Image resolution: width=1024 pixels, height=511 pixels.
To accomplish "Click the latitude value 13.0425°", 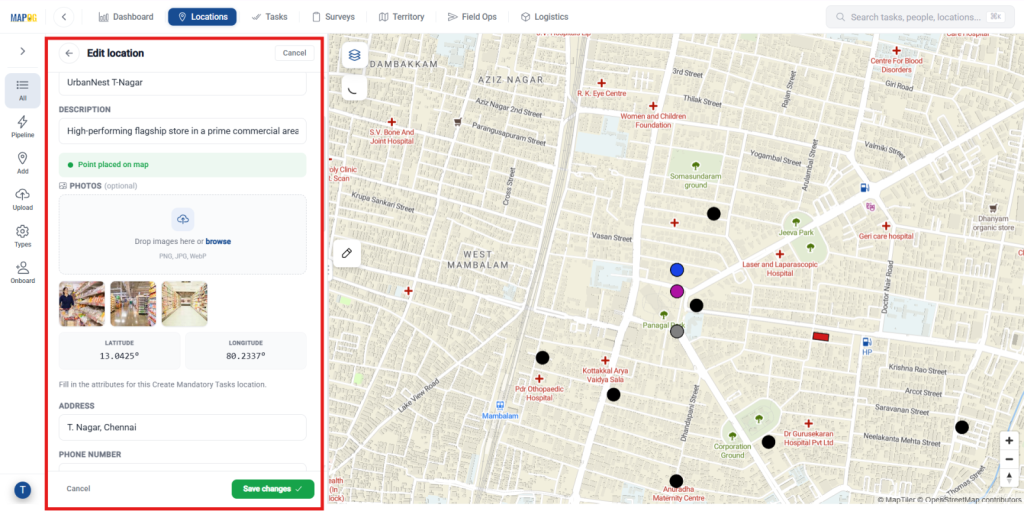I will point(120,357).
